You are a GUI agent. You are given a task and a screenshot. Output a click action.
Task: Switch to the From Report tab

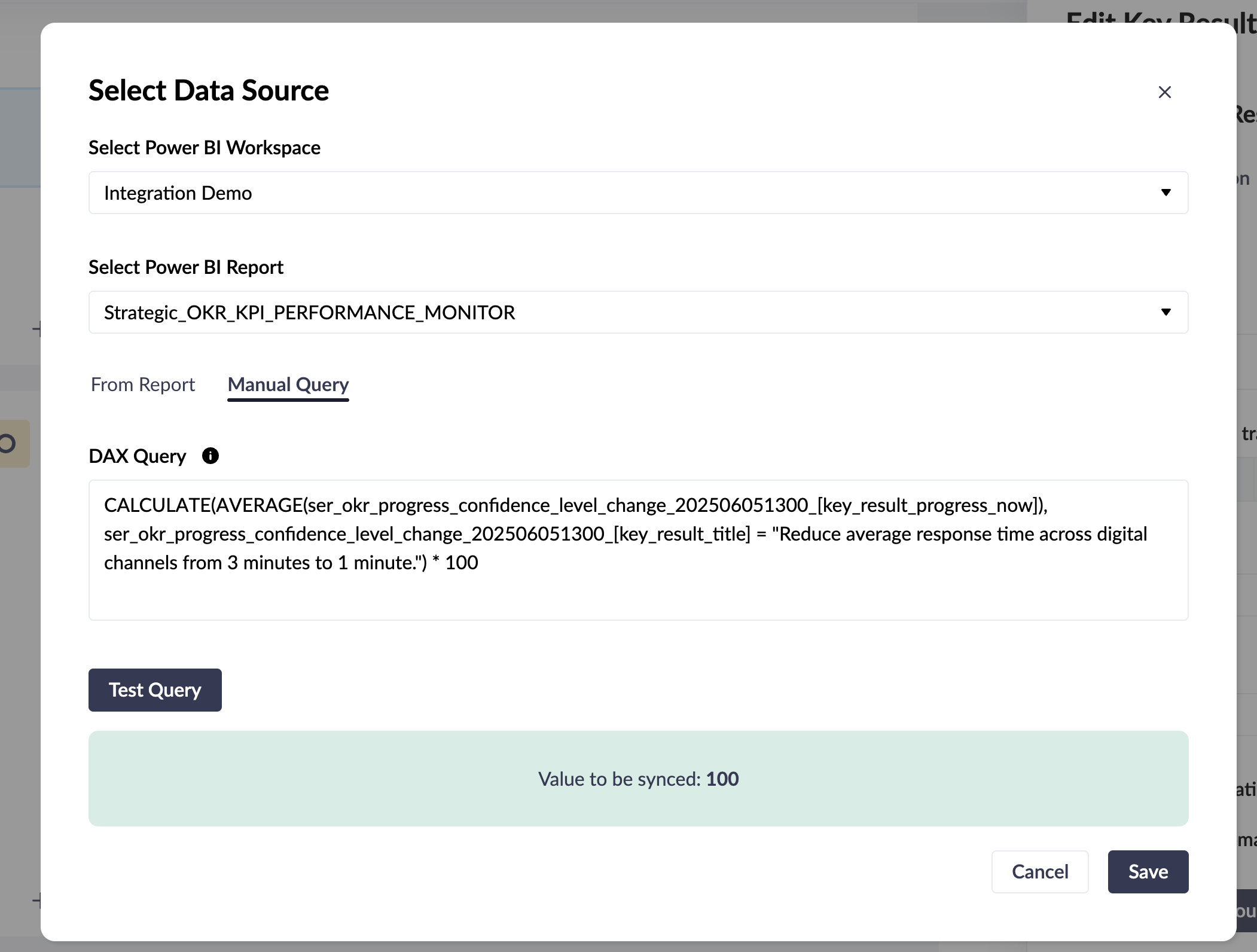[143, 385]
